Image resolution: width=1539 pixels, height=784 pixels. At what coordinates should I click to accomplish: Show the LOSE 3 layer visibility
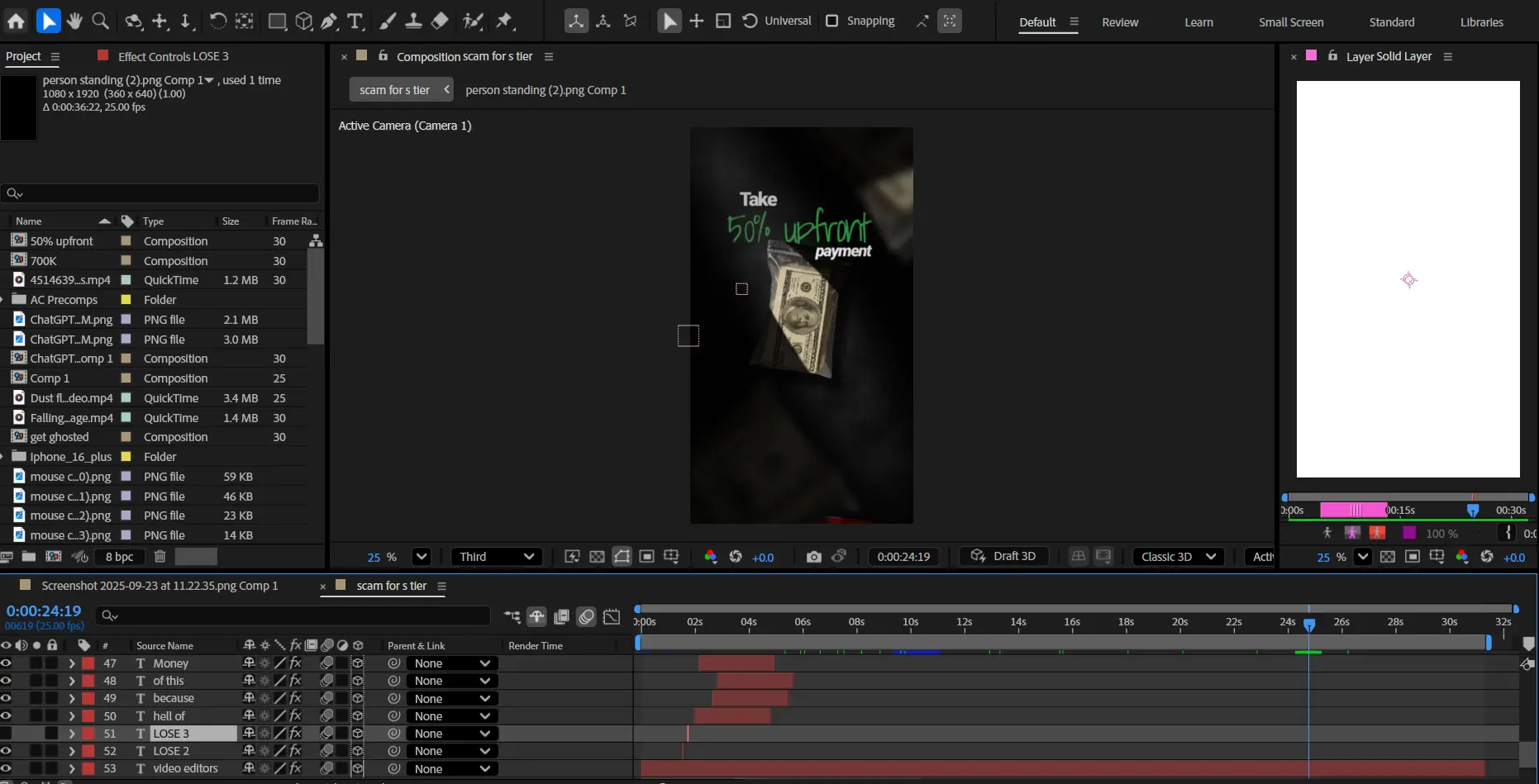(7, 734)
